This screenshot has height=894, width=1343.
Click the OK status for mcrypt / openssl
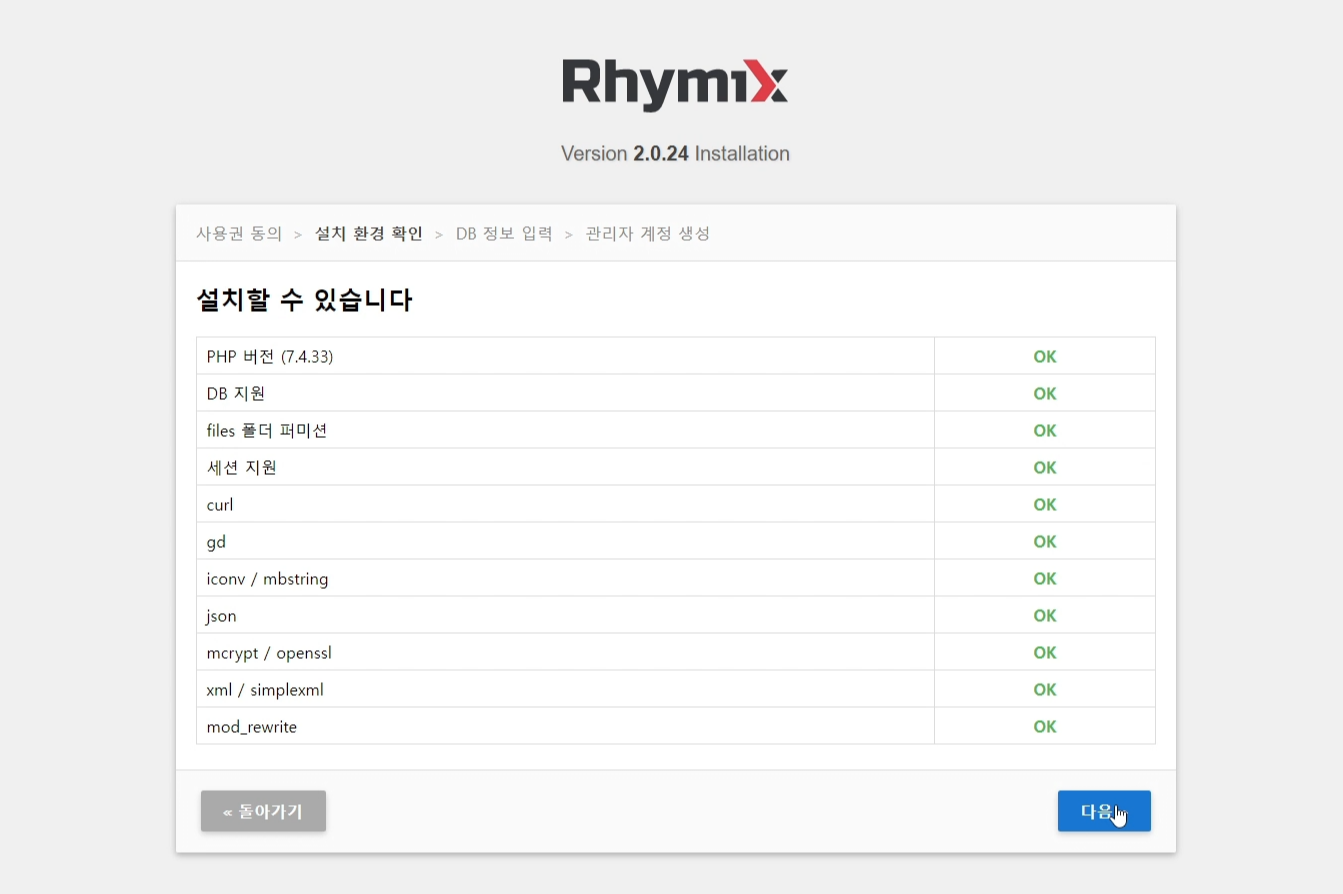point(1045,653)
